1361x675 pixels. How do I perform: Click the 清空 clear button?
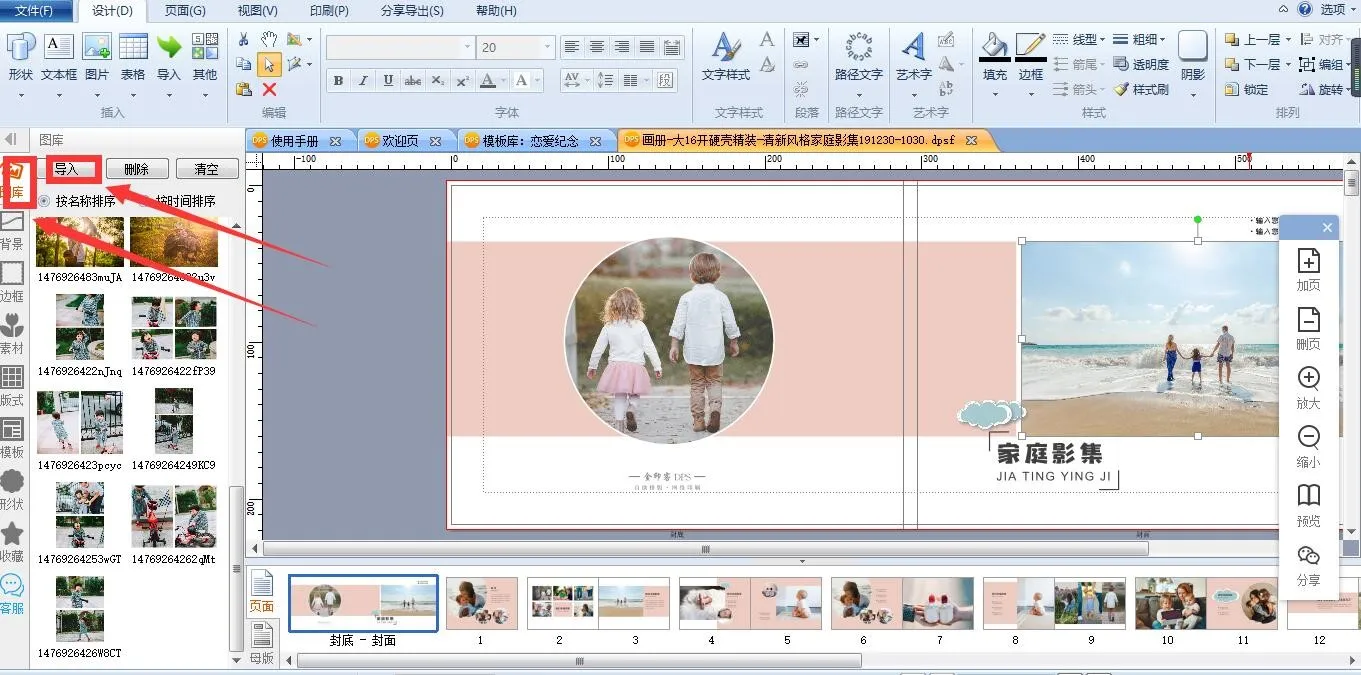pyautogui.click(x=206, y=169)
